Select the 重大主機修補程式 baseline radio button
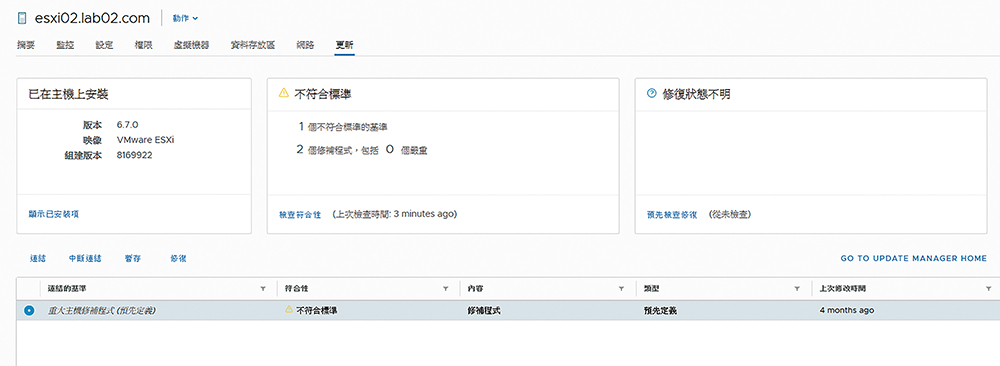 tap(29, 311)
